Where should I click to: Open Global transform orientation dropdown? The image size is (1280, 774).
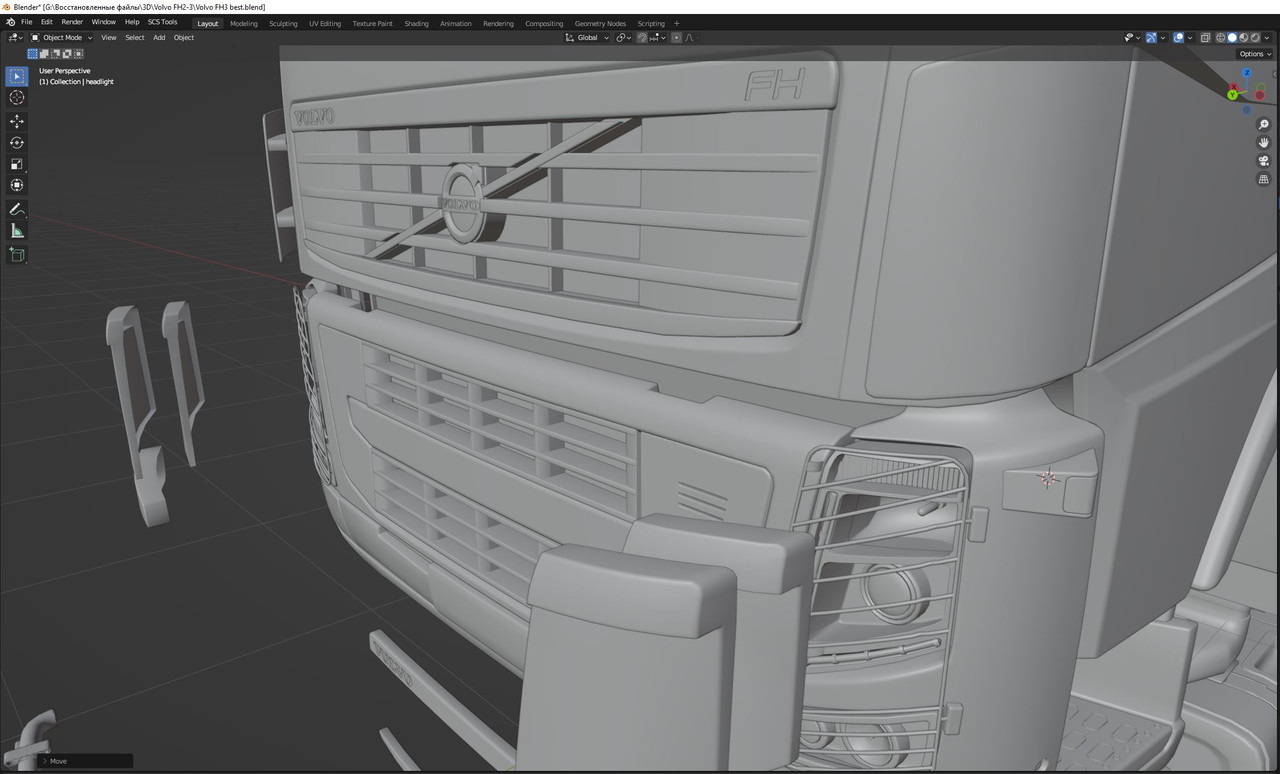click(587, 37)
